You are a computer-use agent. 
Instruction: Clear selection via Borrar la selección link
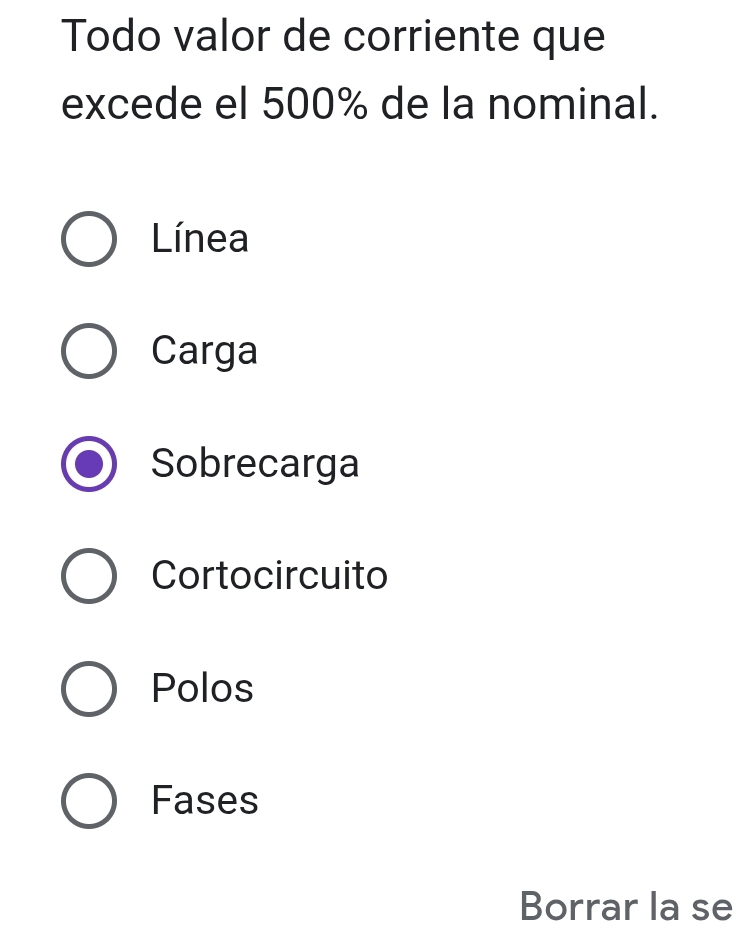pyautogui.click(x=626, y=907)
